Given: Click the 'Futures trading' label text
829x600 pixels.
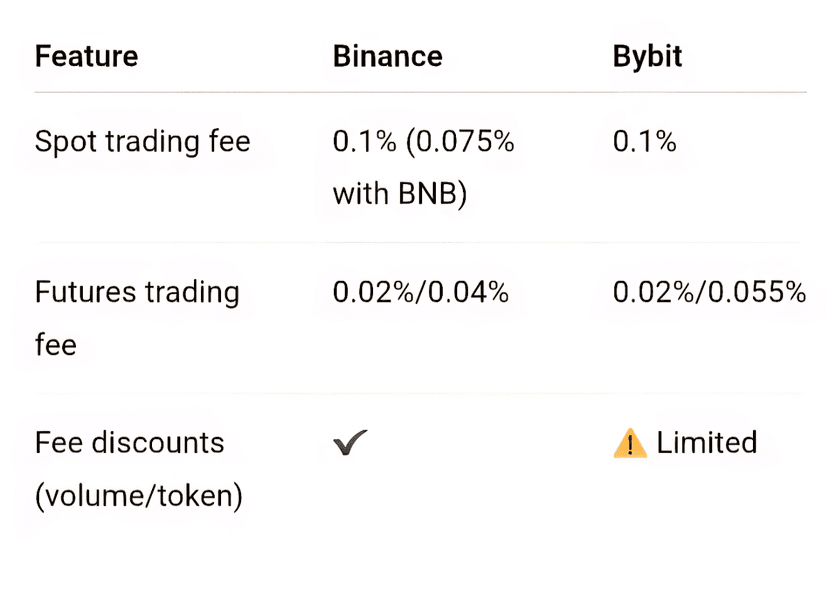Looking at the screenshot, I should [137, 293].
